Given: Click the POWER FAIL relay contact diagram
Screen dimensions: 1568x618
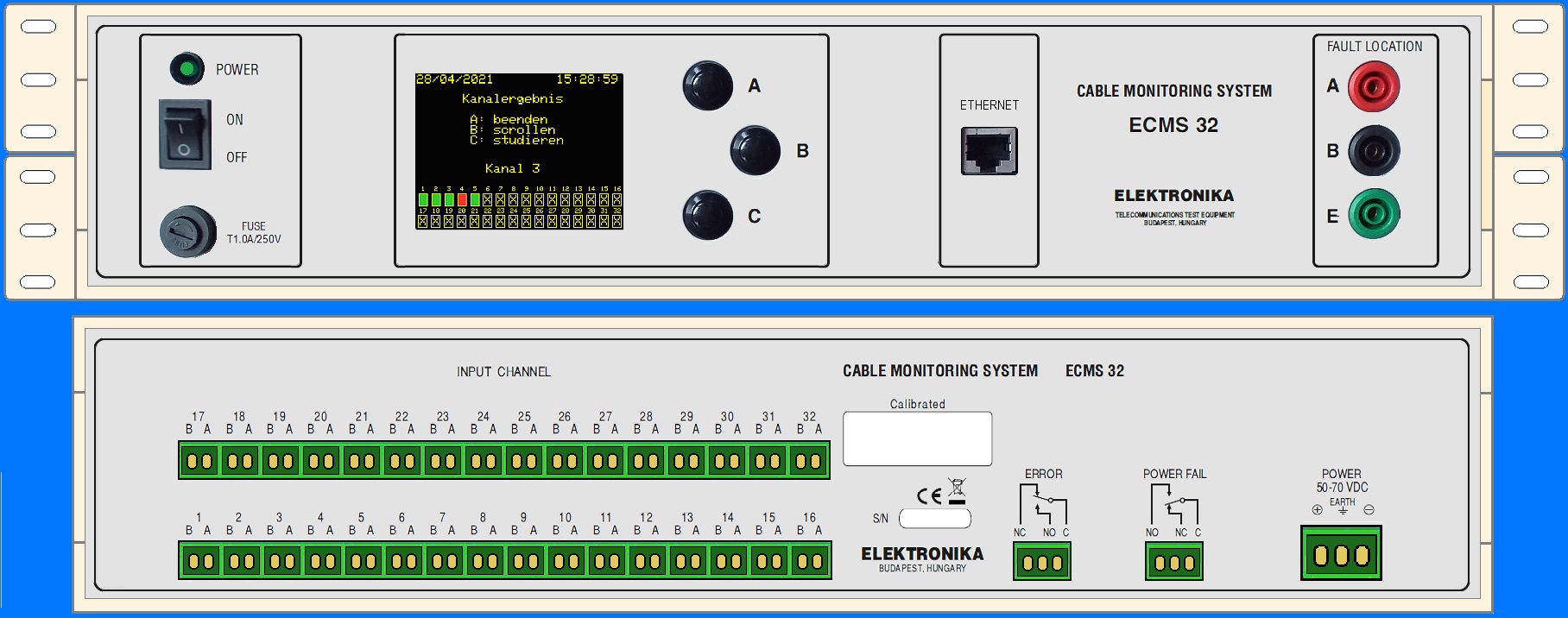Looking at the screenshot, I should pyautogui.click(x=1174, y=505).
